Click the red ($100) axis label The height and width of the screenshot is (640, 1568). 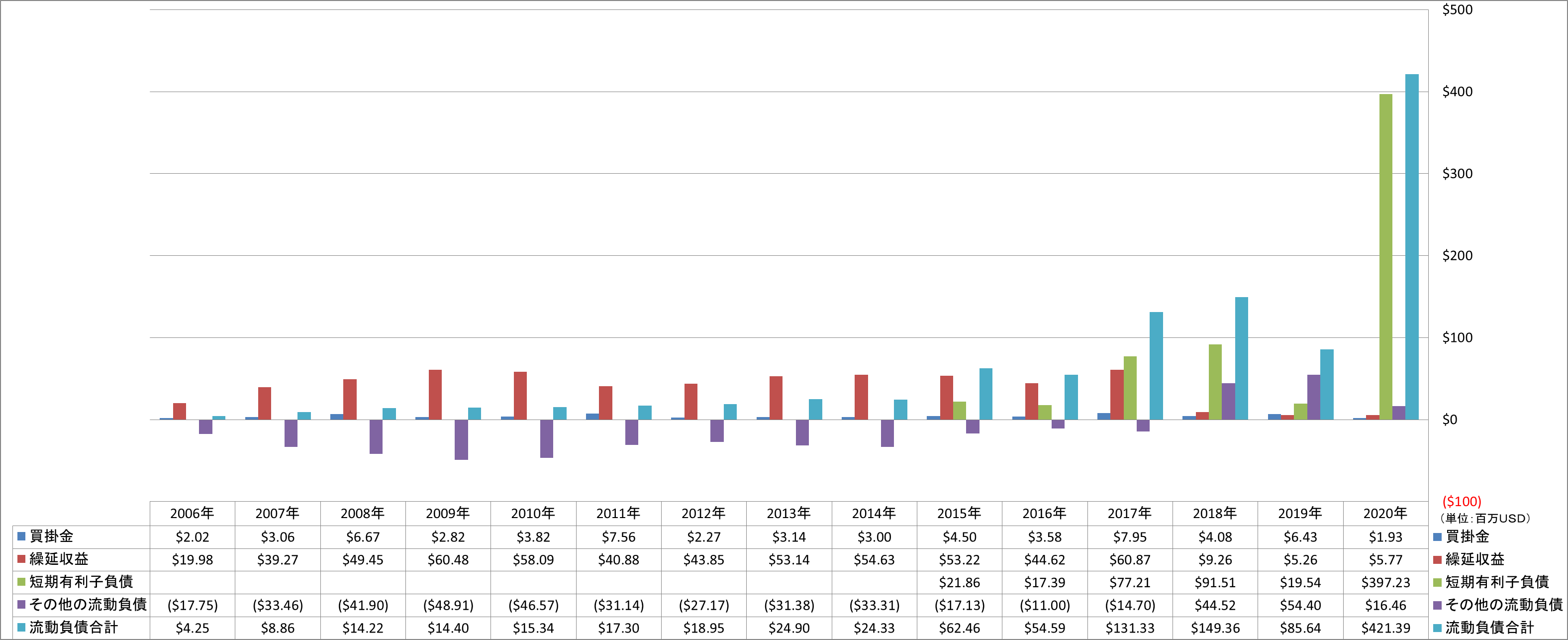point(1462,501)
